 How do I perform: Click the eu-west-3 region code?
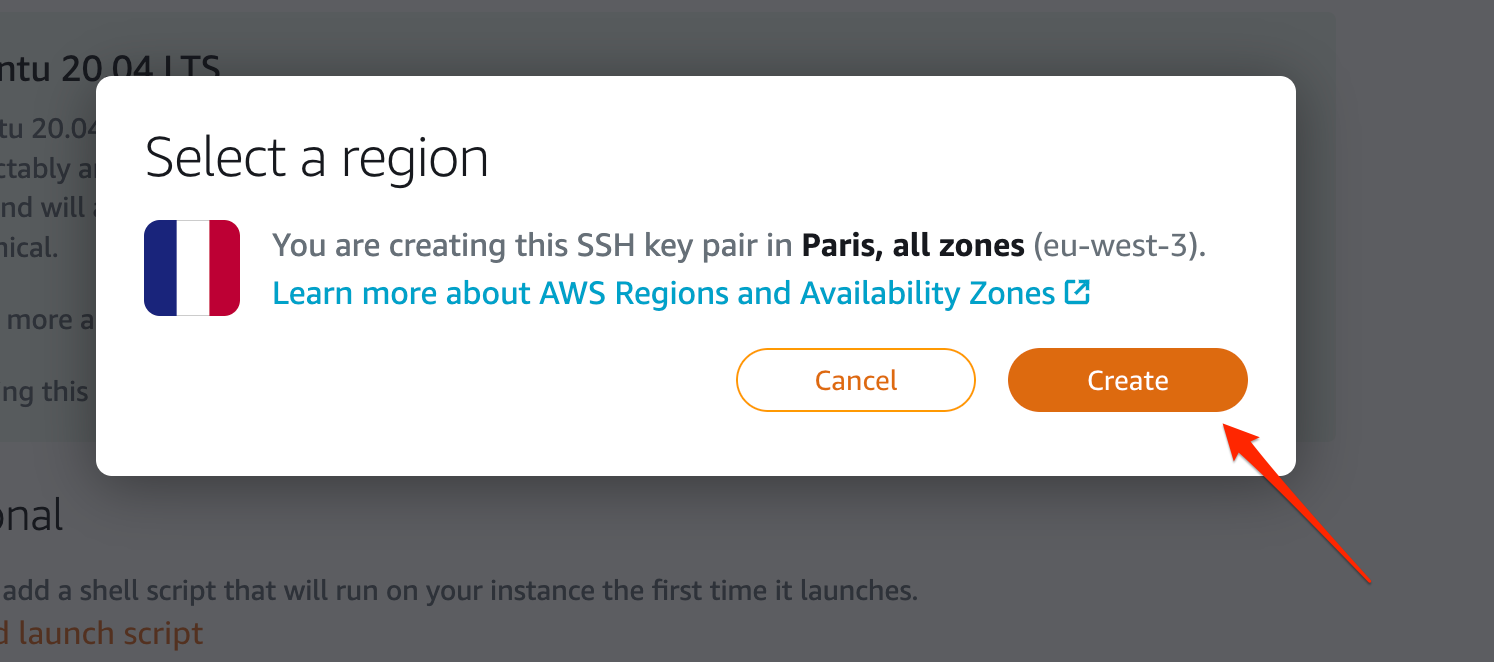click(x=1115, y=245)
